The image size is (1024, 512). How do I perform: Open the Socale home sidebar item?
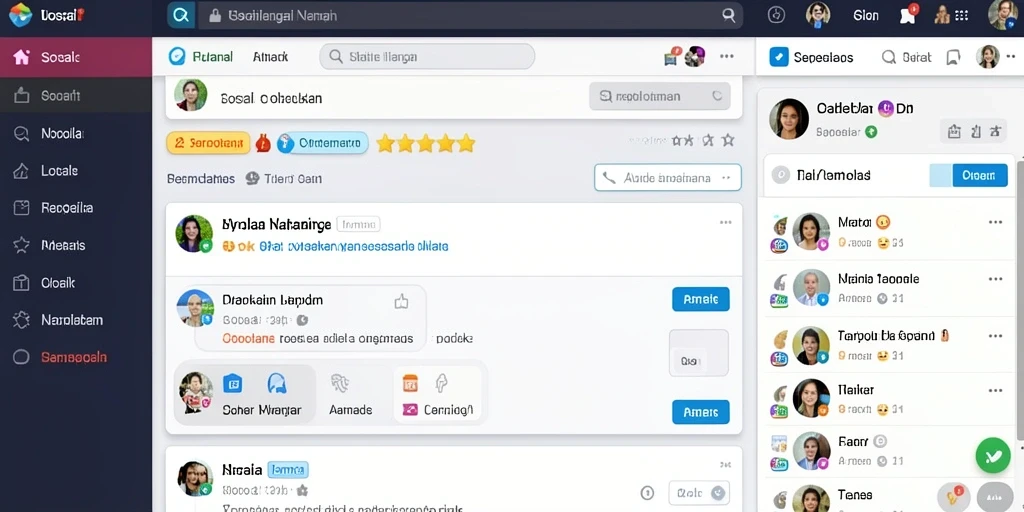76,57
